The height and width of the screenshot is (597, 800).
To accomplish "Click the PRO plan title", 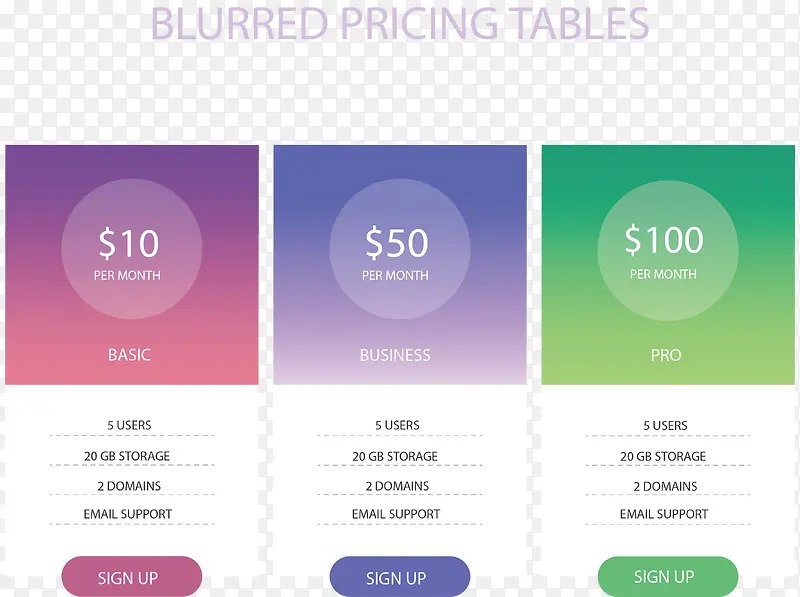I will click(x=666, y=355).
